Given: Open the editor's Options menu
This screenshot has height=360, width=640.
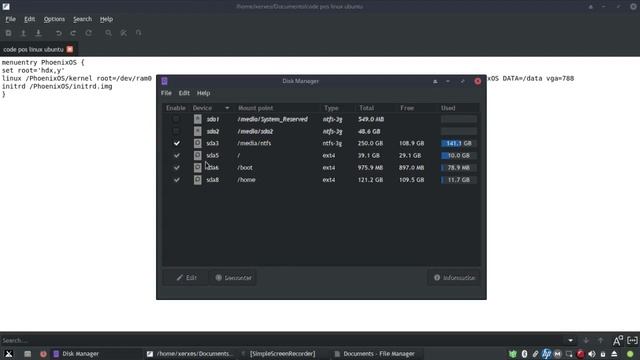Looking at the screenshot, I should (54, 19).
